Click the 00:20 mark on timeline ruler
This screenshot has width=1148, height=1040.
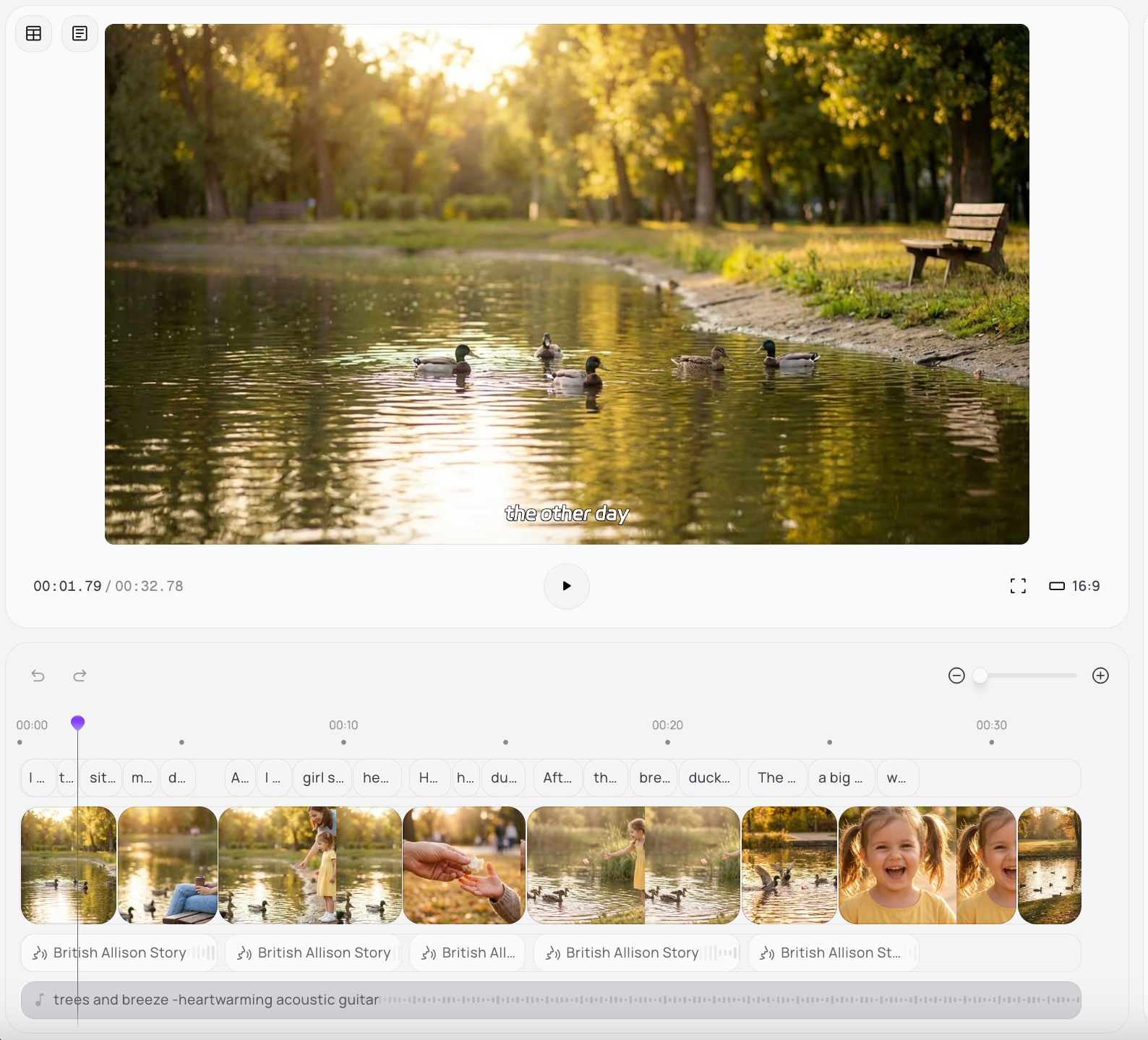667,725
